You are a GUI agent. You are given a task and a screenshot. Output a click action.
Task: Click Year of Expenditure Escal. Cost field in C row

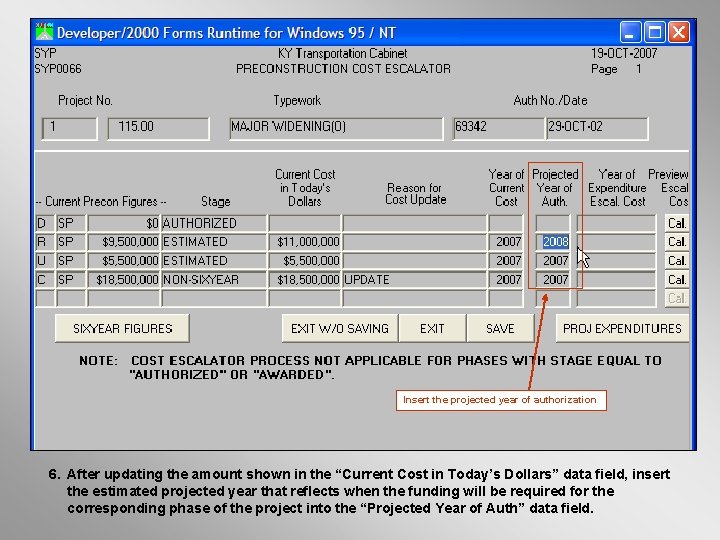pyautogui.click(x=616, y=280)
